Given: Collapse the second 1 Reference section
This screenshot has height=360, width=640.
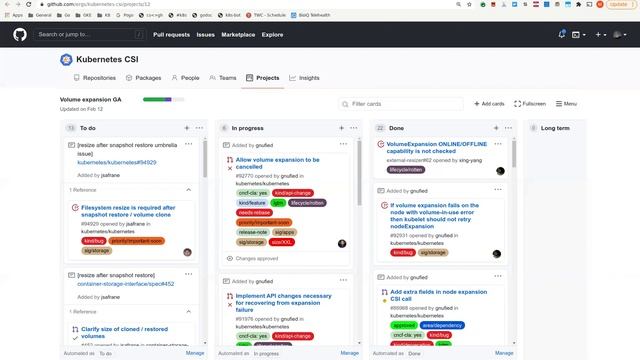Looking at the screenshot, I should tap(189, 311).
